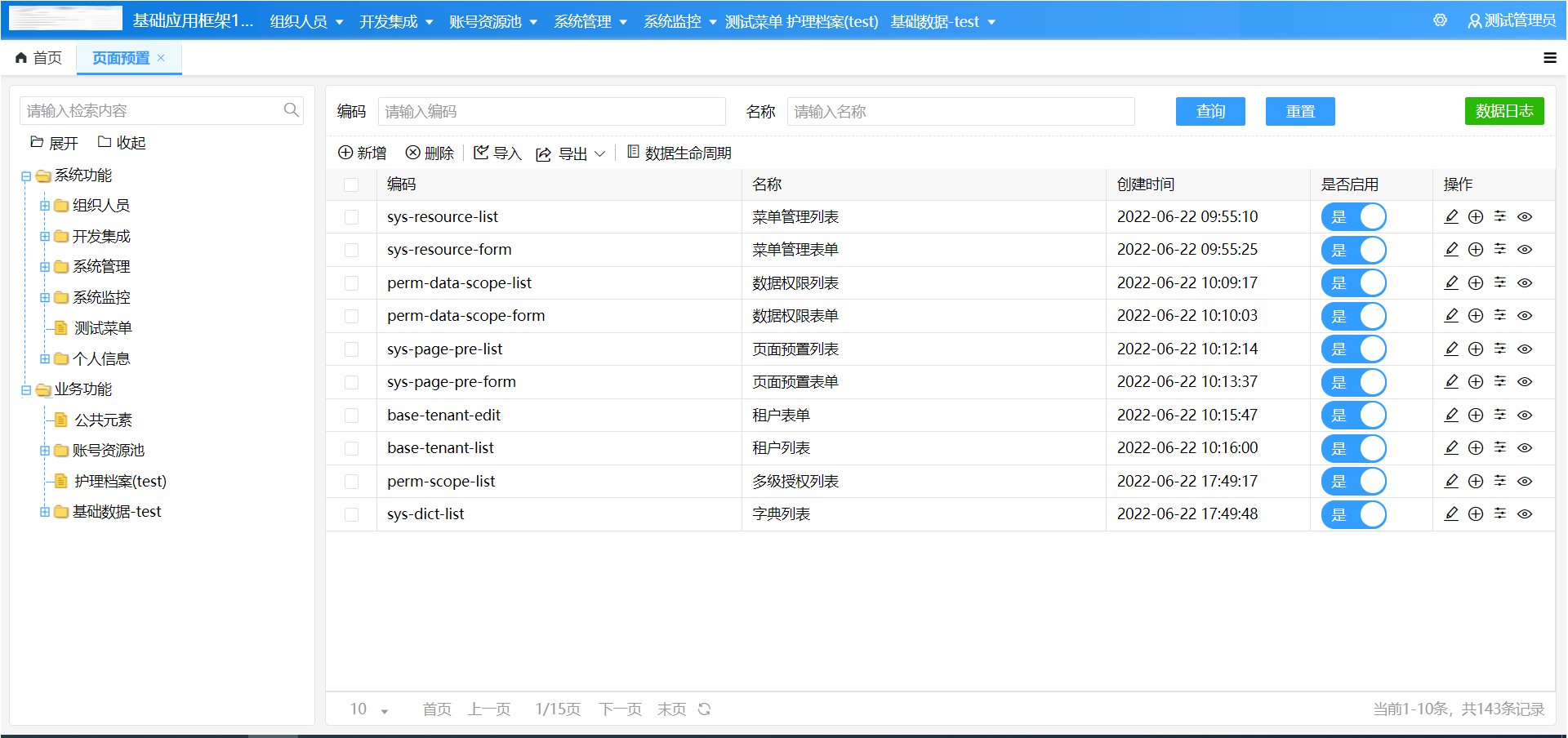Screen dimensions: 1568x738
Task: Click the search magnifier in tree search box
Action: pos(291,109)
